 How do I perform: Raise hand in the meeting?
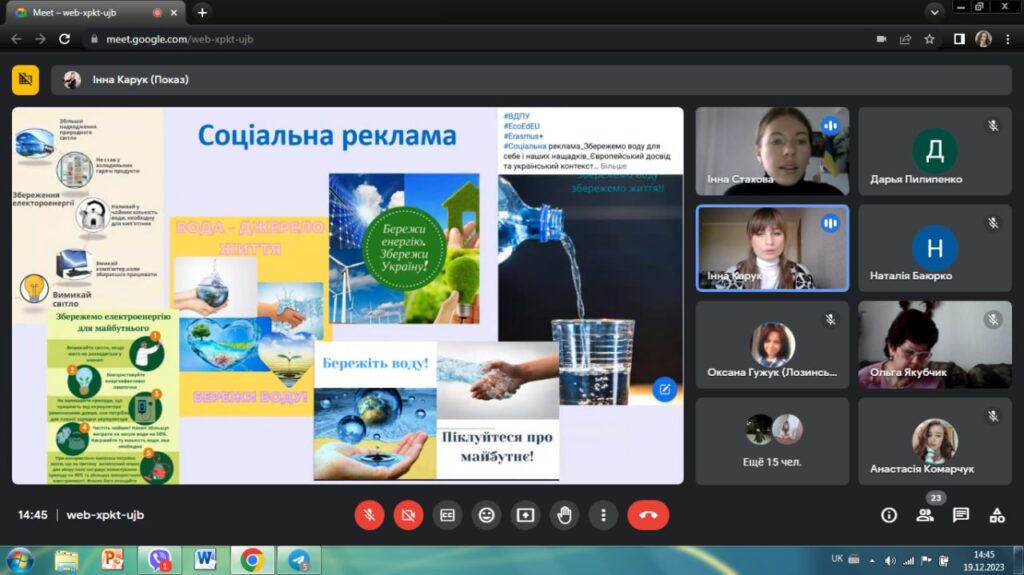[564, 515]
